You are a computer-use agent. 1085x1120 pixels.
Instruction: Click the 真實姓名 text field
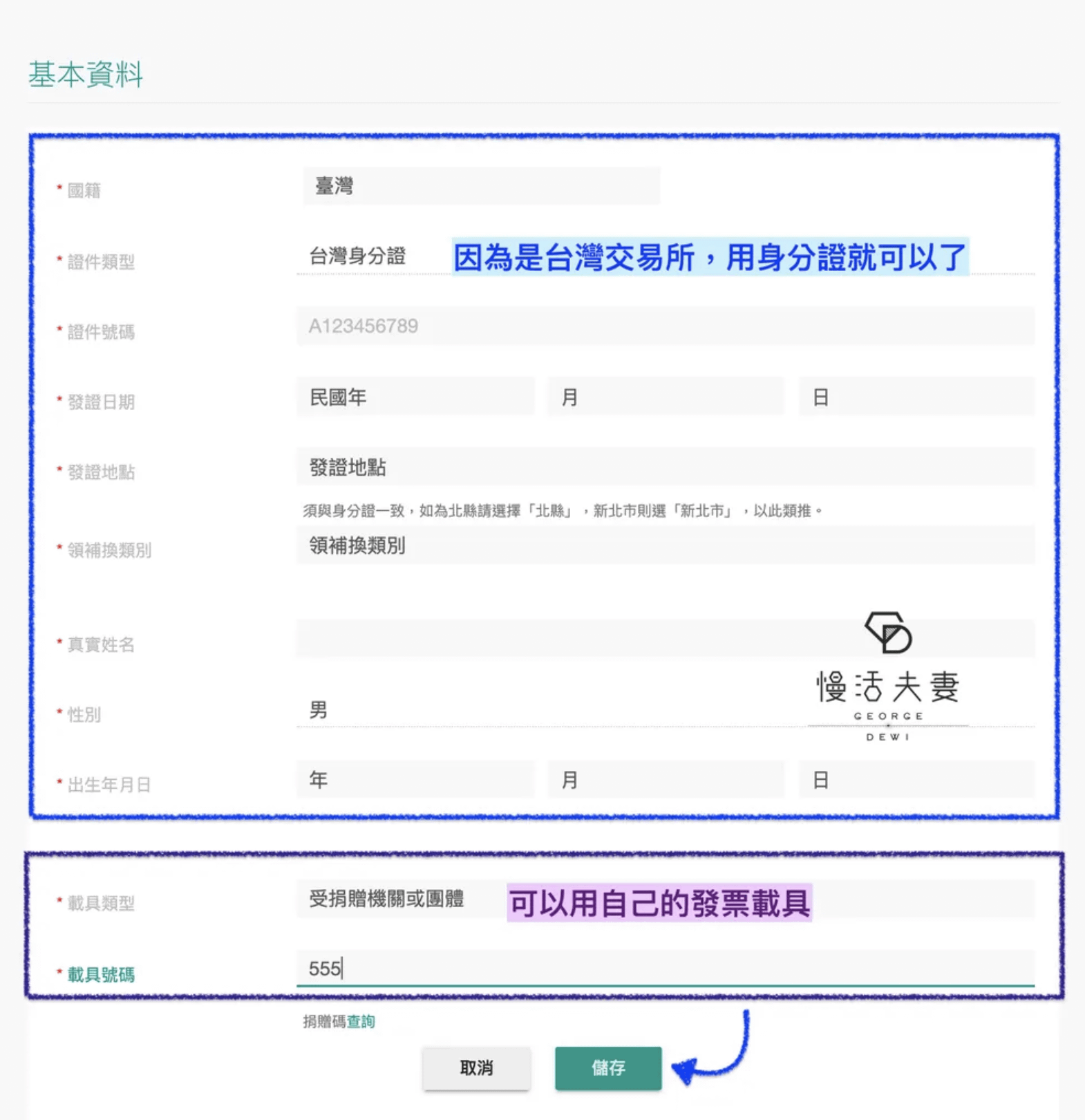coord(553,639)
